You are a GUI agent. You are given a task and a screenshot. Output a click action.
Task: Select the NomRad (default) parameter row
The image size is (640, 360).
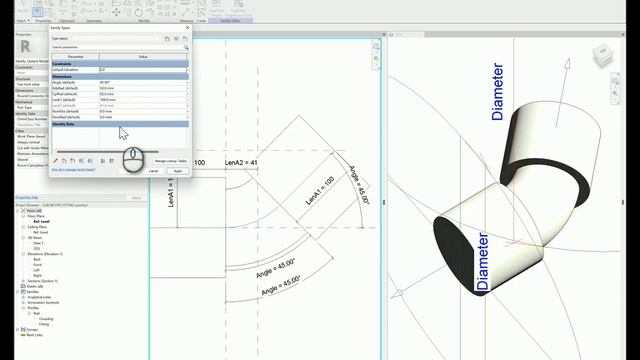coord(120,117)
